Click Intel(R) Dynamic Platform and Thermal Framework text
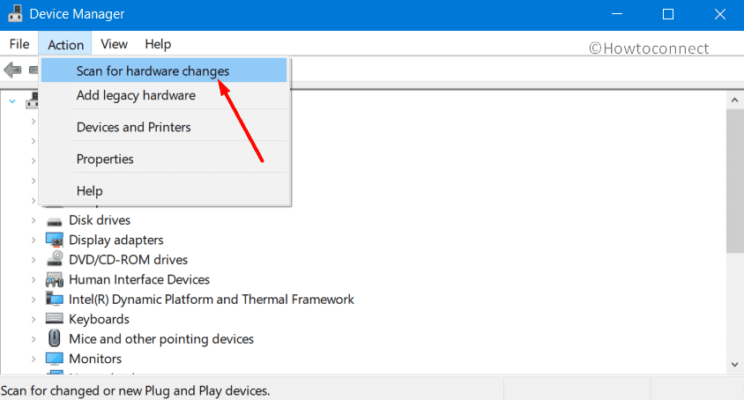Screen dimensions: 744x400 tap(211, 299)
